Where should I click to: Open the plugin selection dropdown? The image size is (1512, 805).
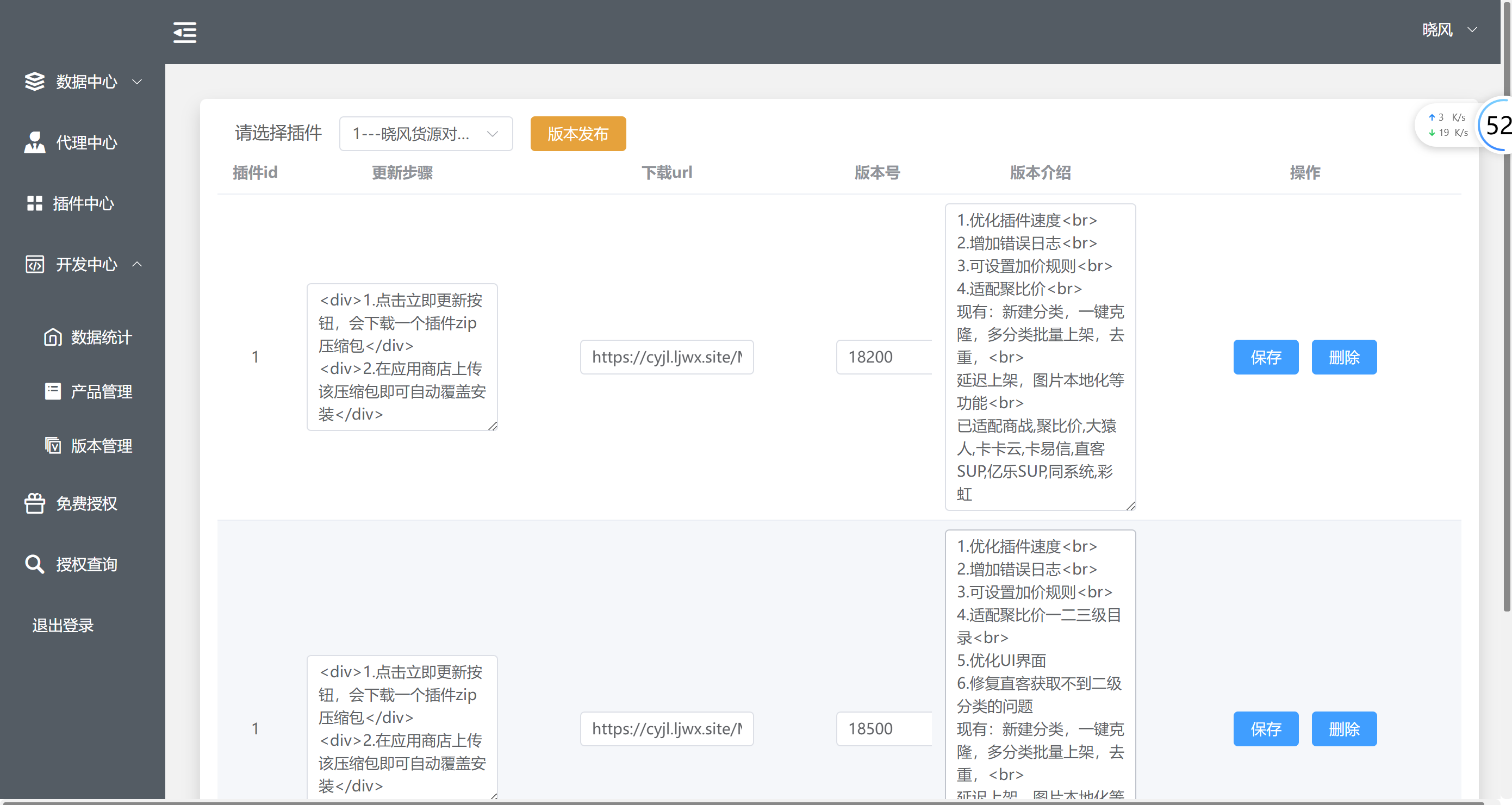point(426,134)
